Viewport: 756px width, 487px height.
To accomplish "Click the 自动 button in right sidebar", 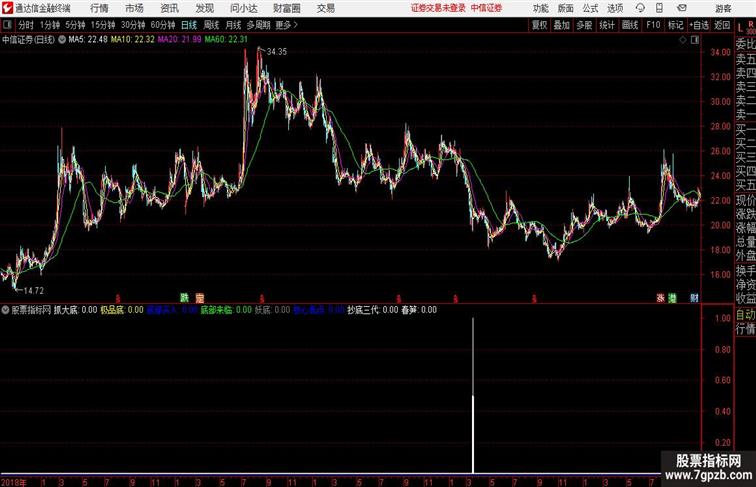I will click(x=745, y=315).
